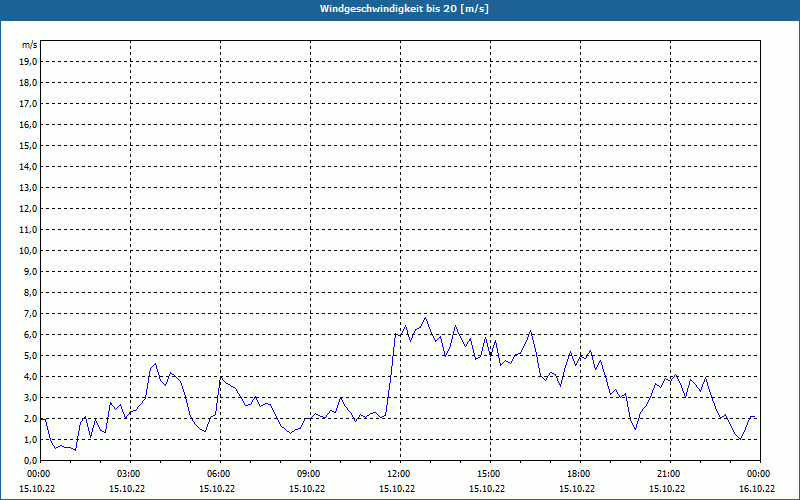Pick the '15.10.22' date under 18:00
800x500 pixels.
[577, 488]
